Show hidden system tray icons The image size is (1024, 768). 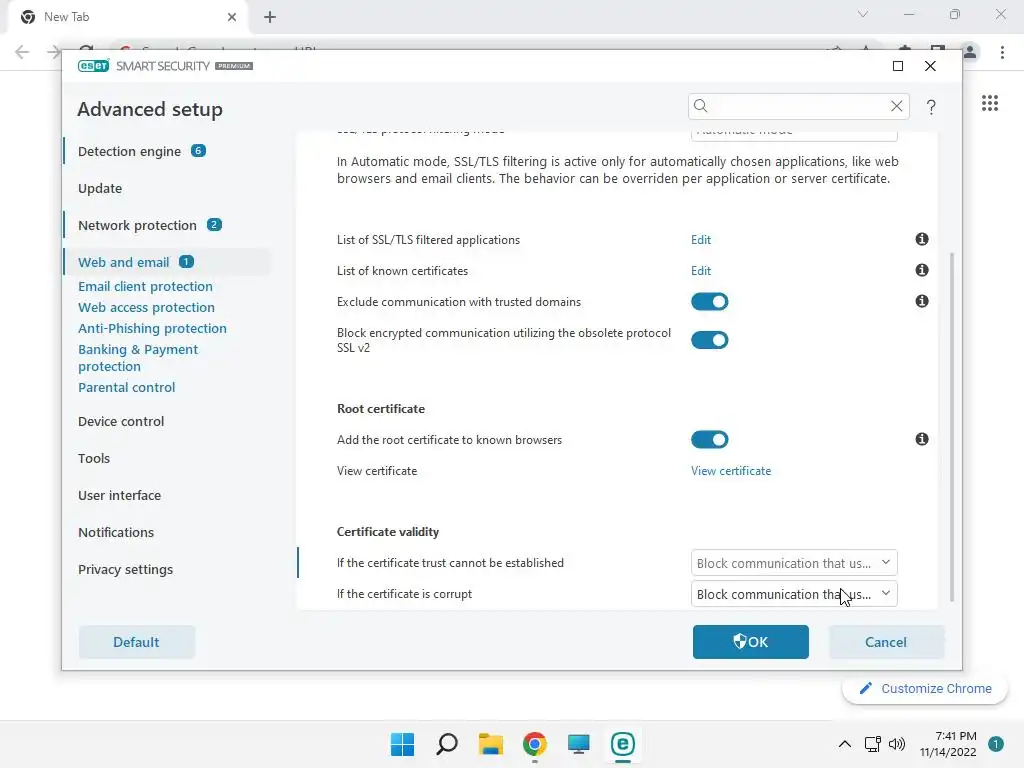point(844,744)
